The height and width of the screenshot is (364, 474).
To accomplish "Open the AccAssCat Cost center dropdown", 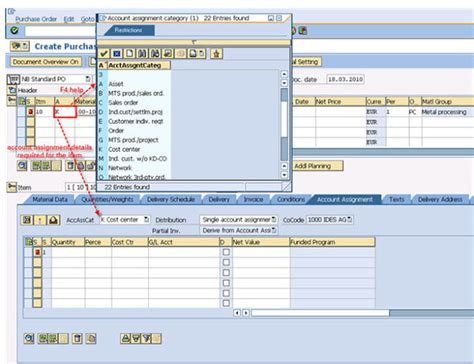I will click(x=146, y=220).
